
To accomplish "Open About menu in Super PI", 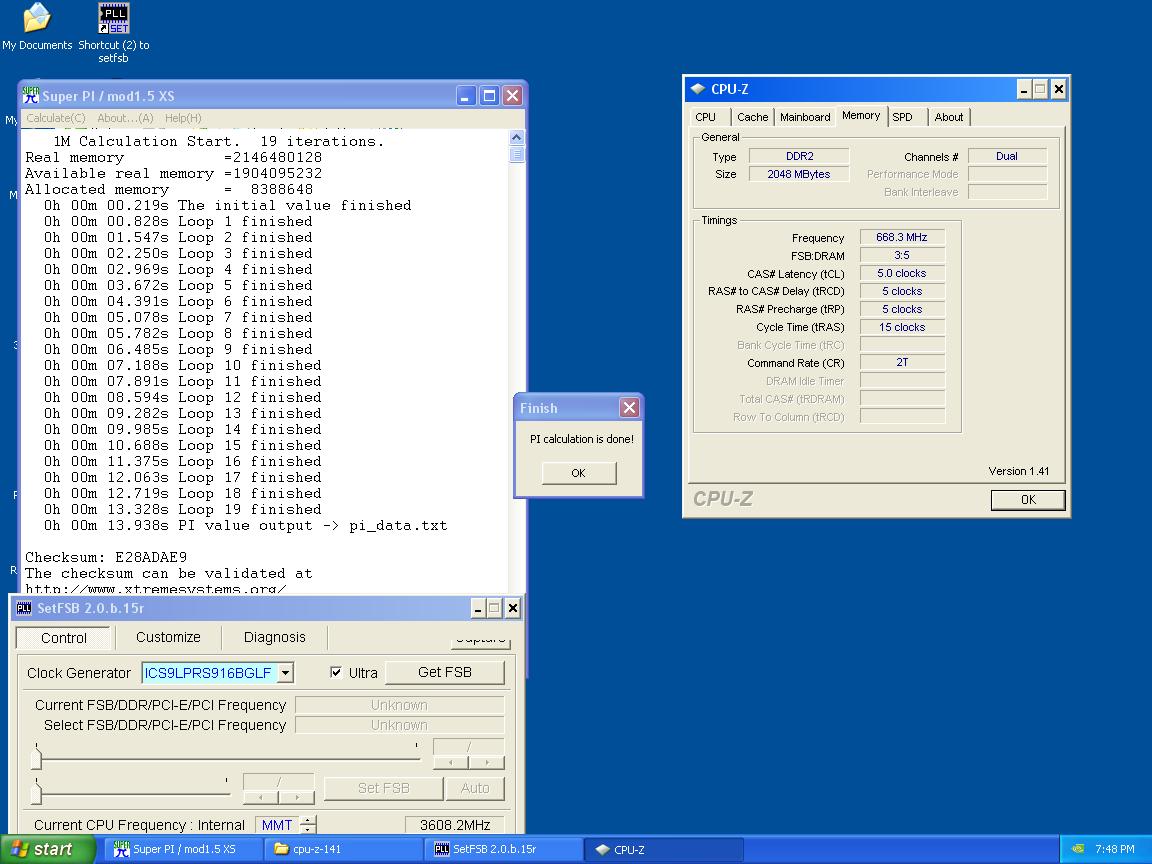I will 125,118.
